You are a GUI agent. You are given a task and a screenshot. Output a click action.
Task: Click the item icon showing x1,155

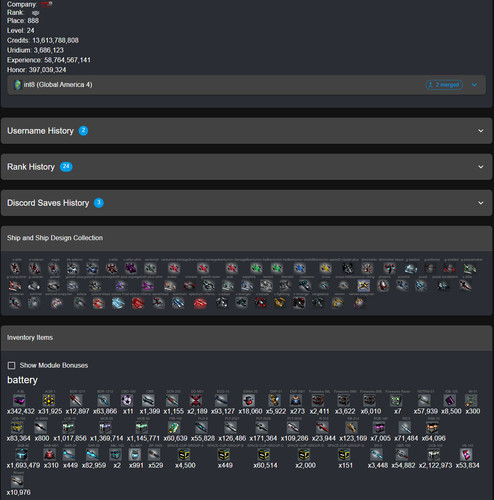tap(172, 400)
